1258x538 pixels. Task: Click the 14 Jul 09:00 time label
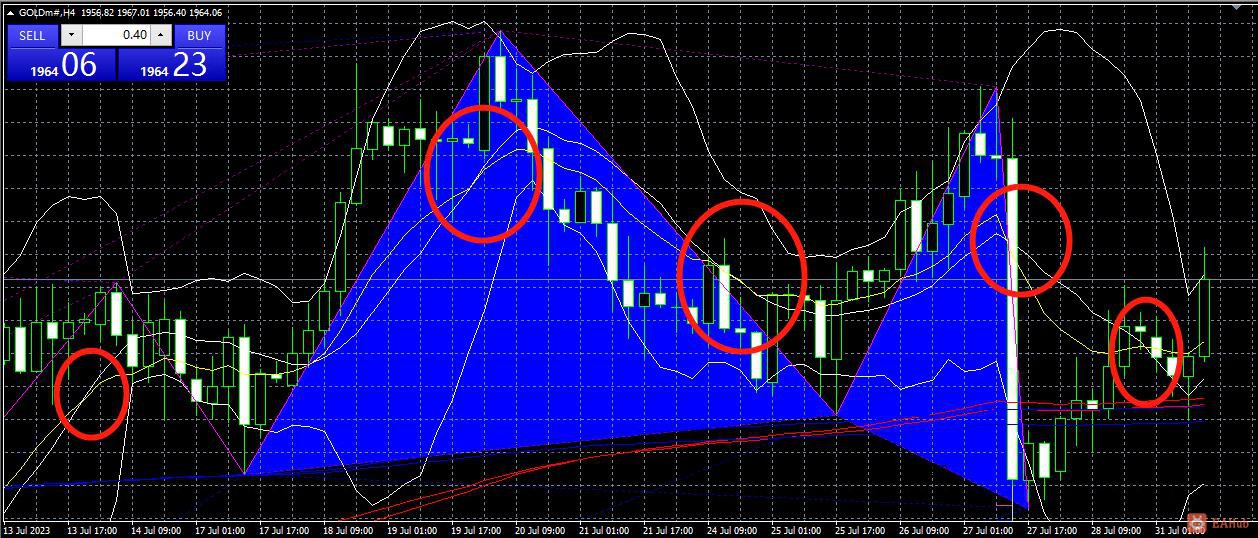tap(156, 531)
